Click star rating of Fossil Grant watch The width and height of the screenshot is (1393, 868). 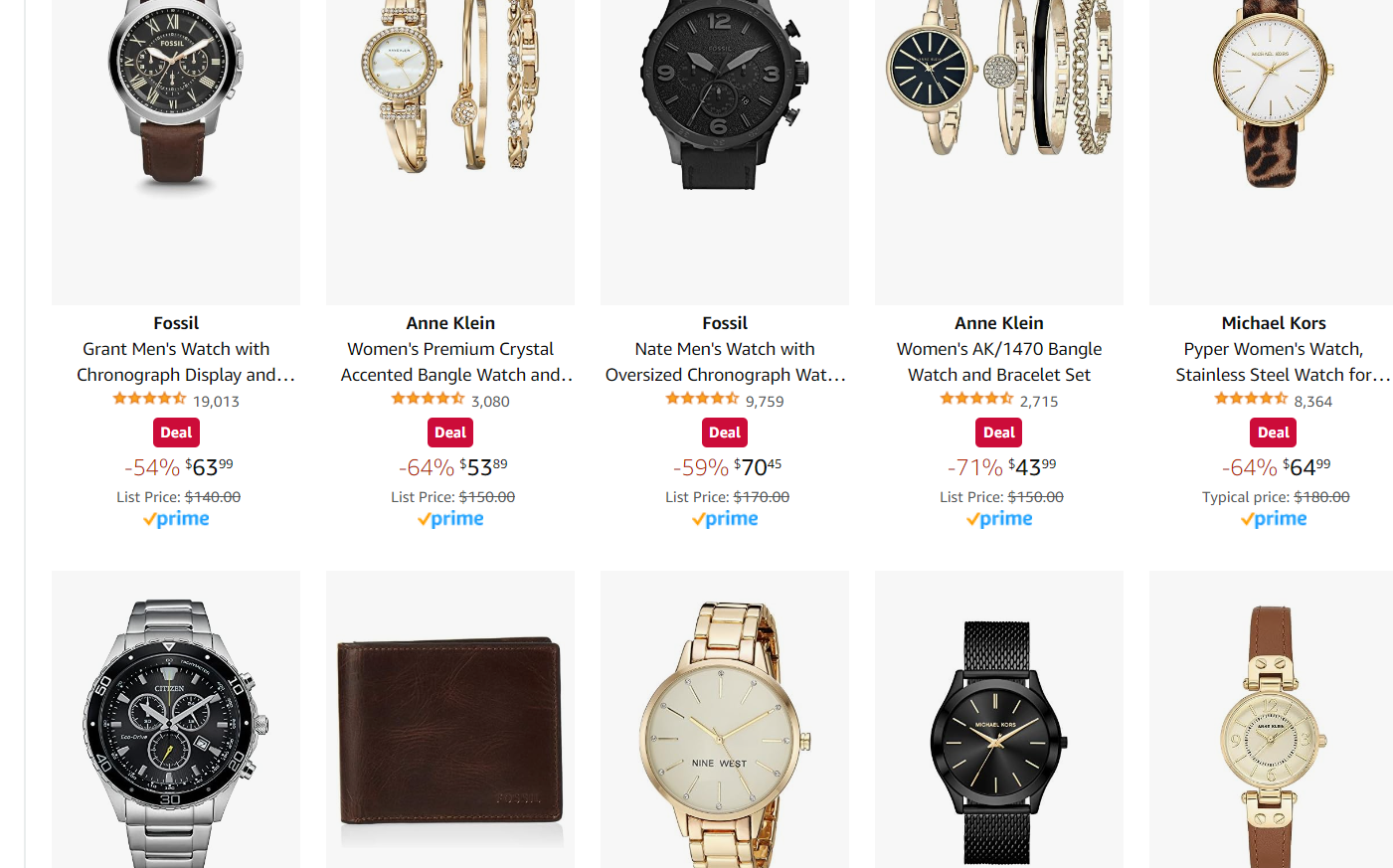(x=149, y=399)
